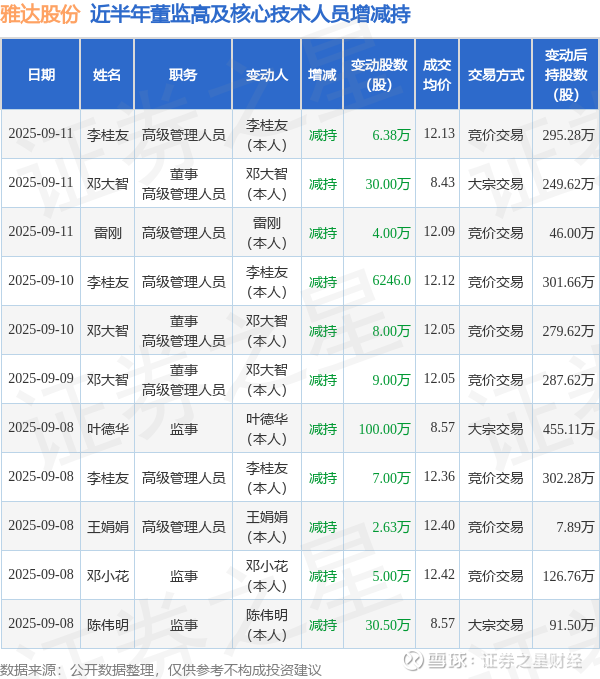This screenshot has height=679, width=600.
Task: Click the 8.00万 share change value
Action: (391, 330)
